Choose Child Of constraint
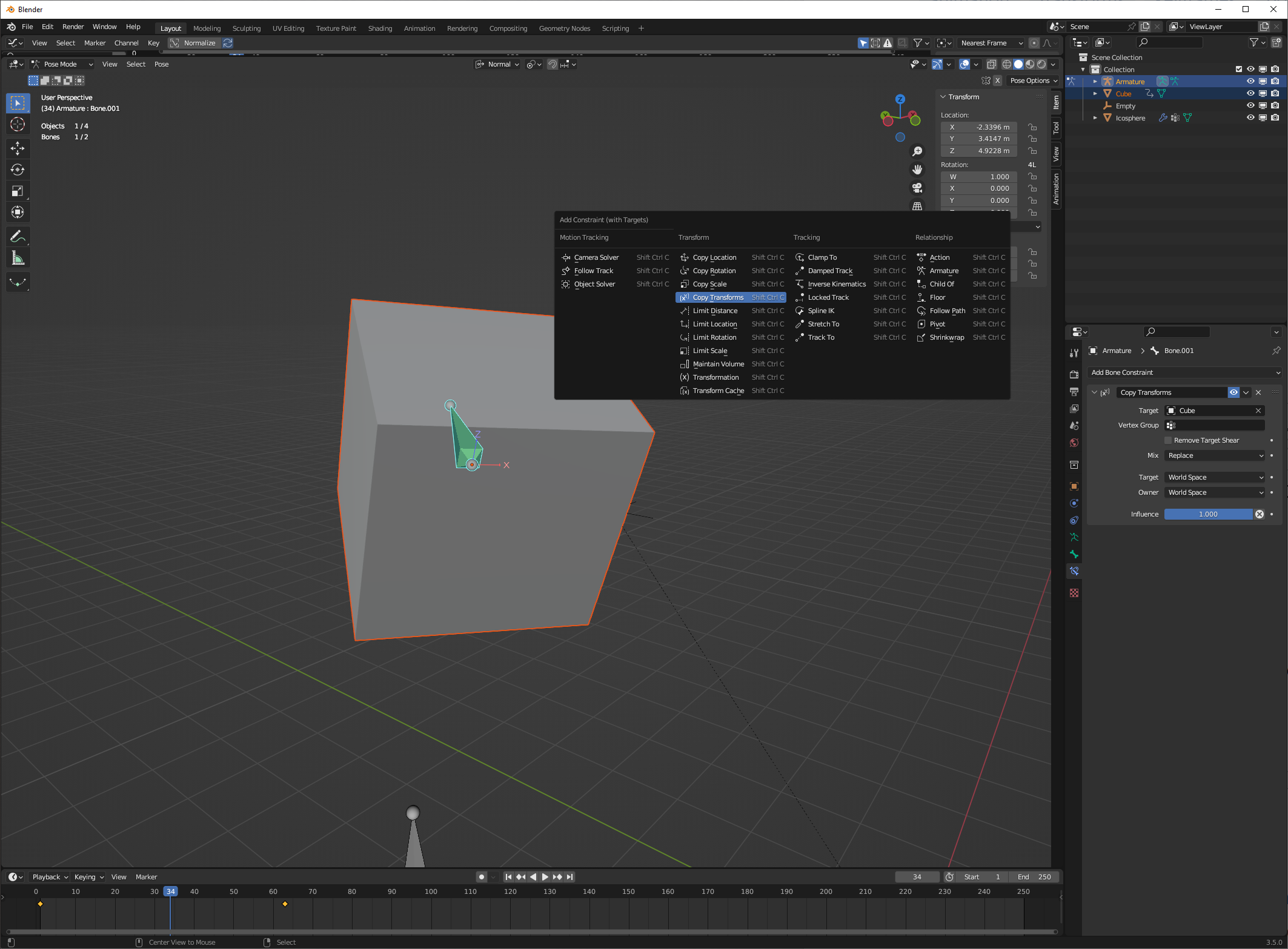This screenshot has width=1288, height=949. 960,284
